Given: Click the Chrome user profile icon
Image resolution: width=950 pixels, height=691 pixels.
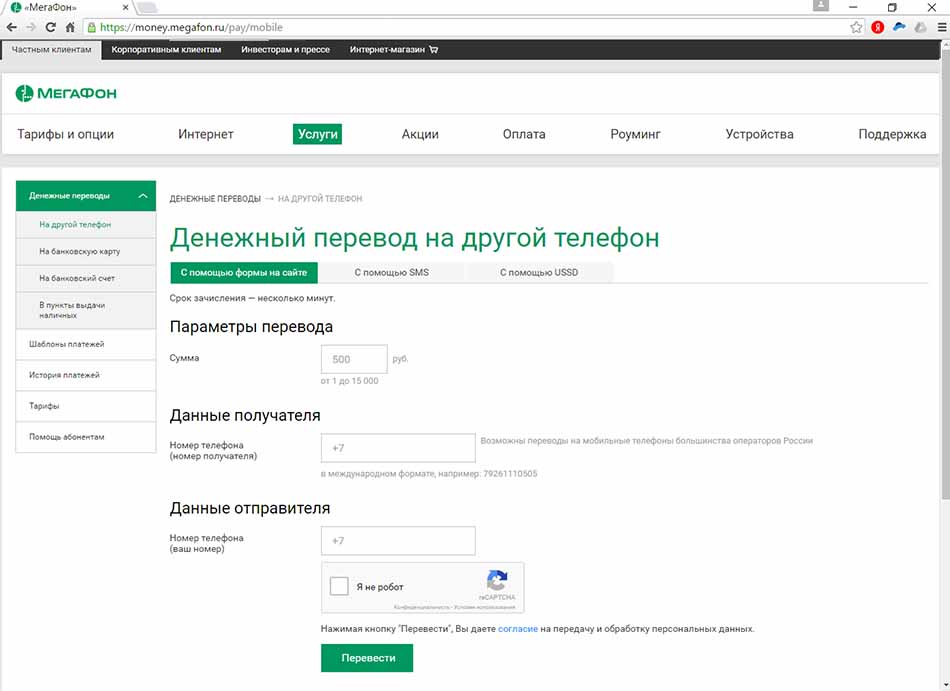Looking at the screenshot, I should point(820,5).
